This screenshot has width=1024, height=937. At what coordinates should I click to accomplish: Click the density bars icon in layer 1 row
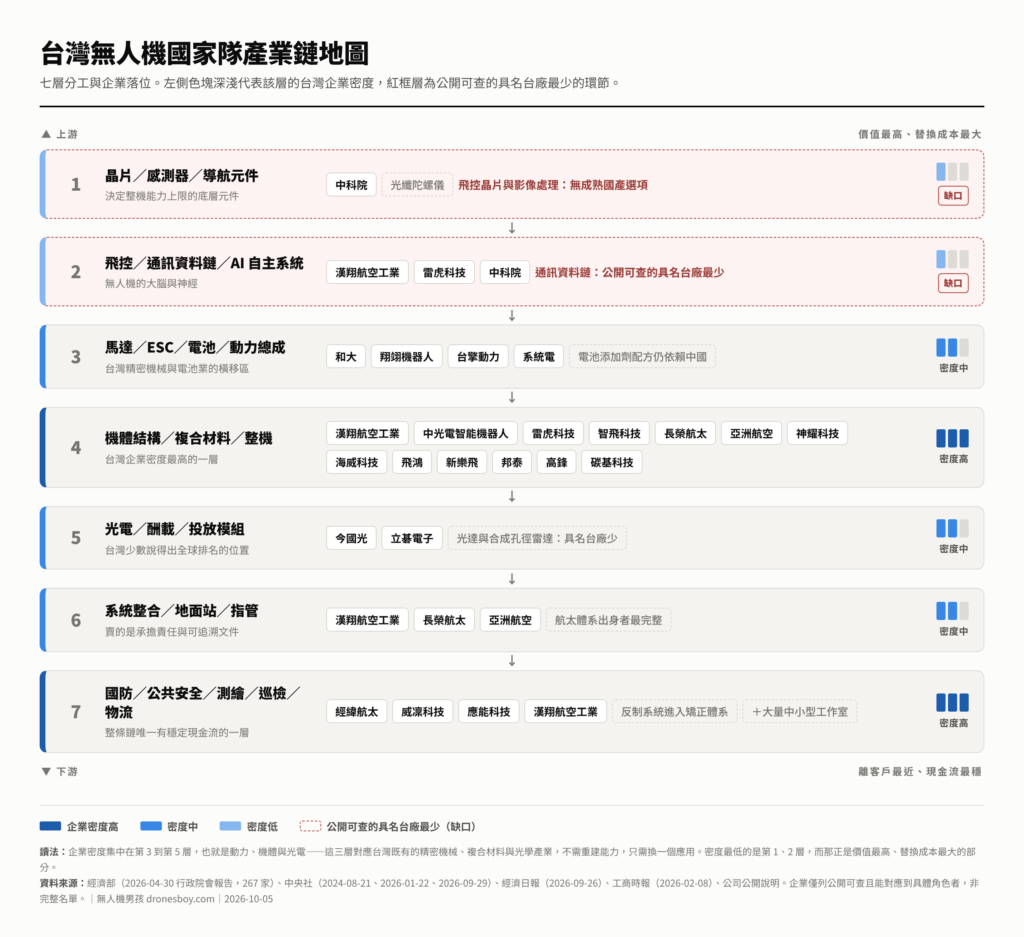(952, 172)
